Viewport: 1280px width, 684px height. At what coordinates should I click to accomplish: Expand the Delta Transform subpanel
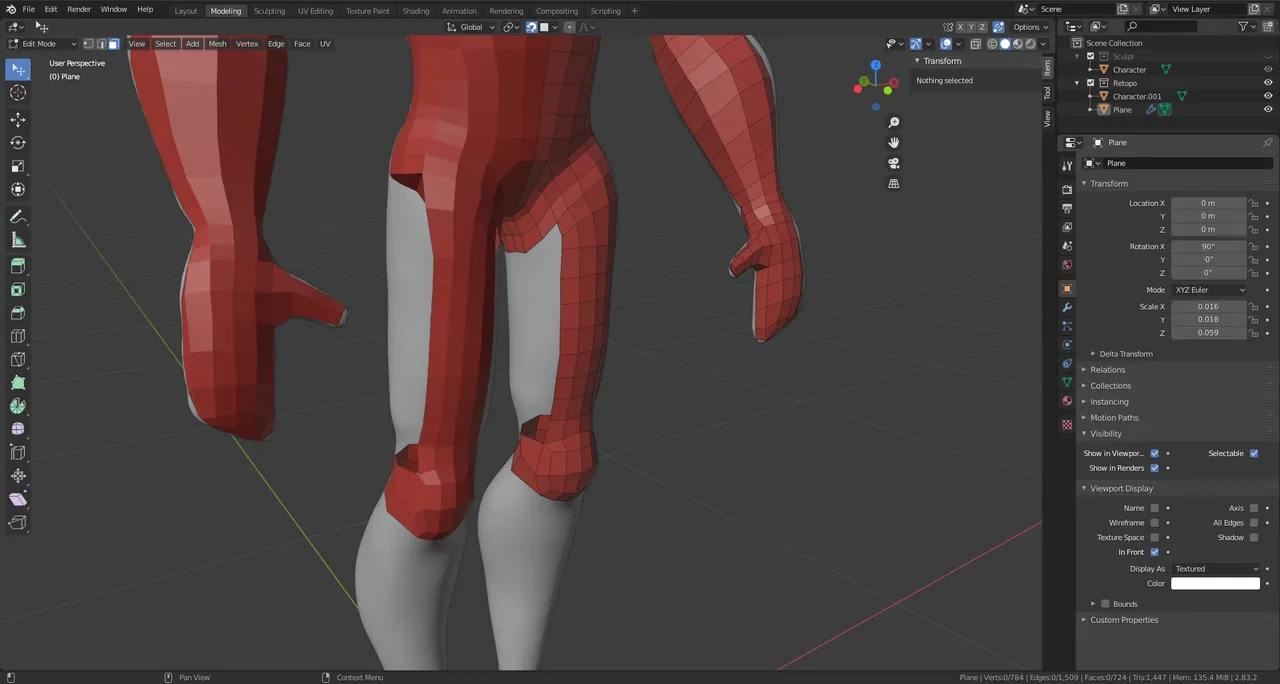click(x=1125, y=353)
